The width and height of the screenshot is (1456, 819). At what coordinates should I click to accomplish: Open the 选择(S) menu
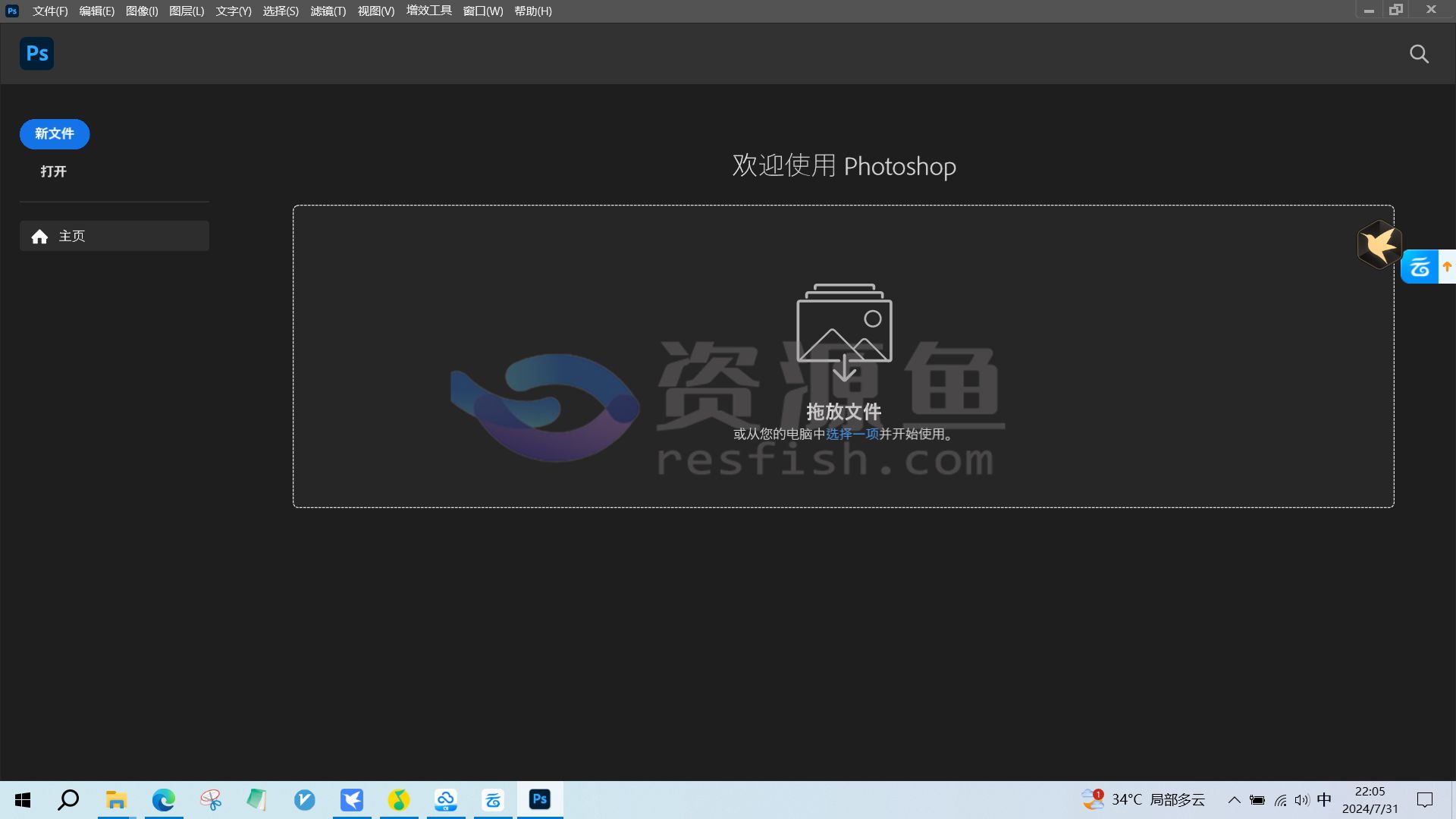coord(281,11)
